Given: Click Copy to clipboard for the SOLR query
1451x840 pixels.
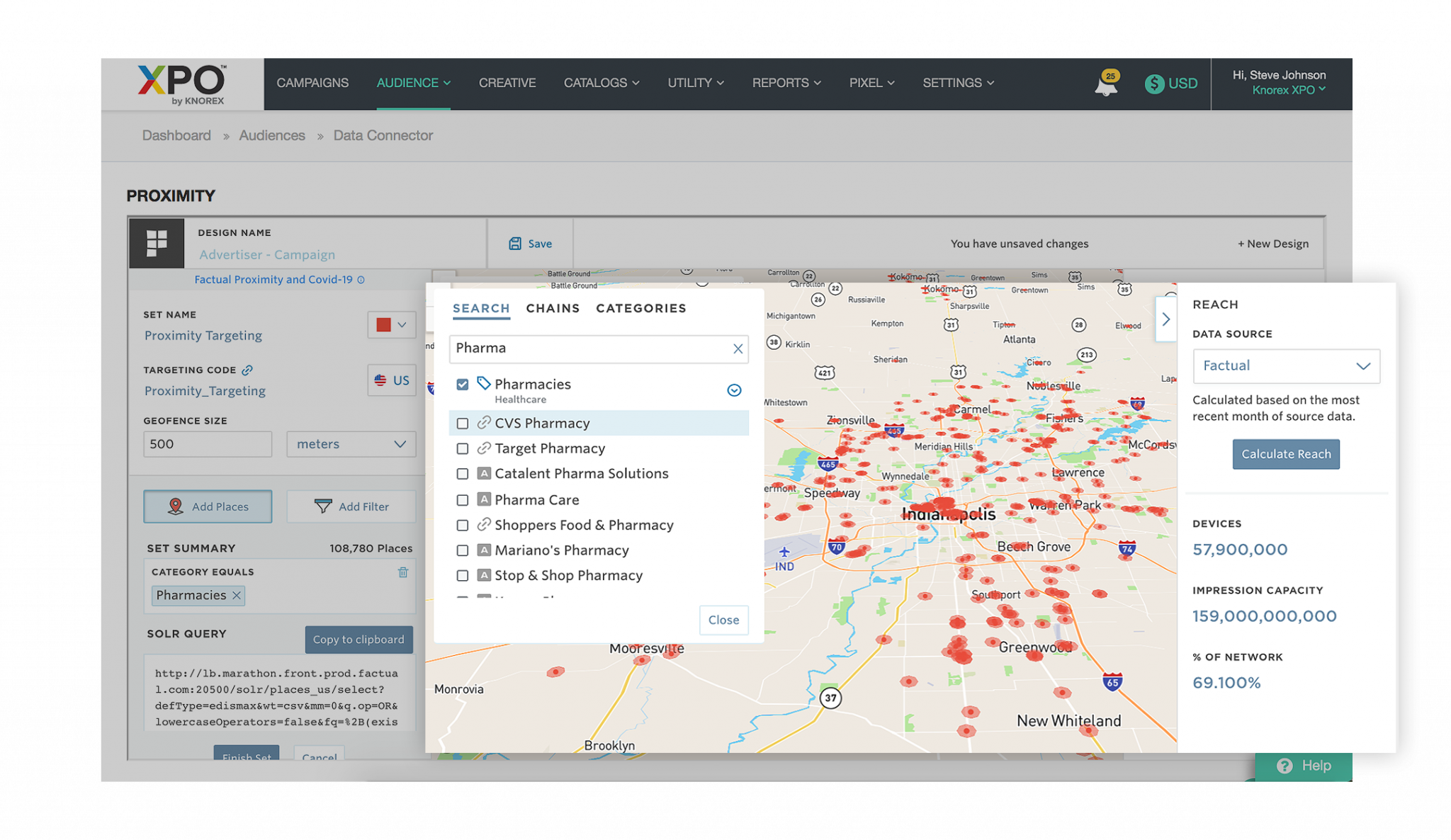Looking at the screenshot, I should (x=358, y=639).
